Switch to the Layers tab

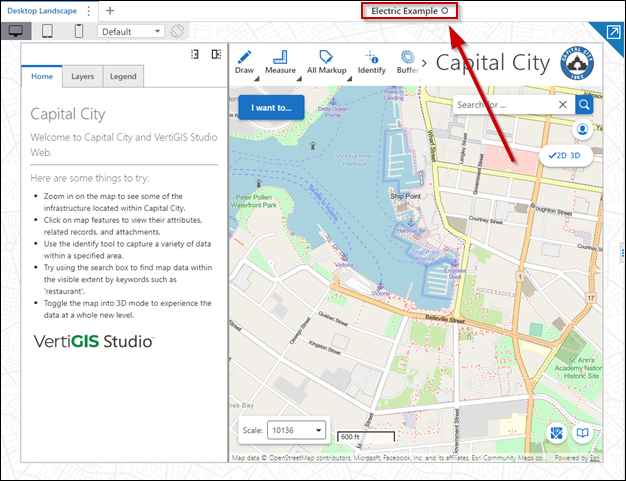point(83,76)
